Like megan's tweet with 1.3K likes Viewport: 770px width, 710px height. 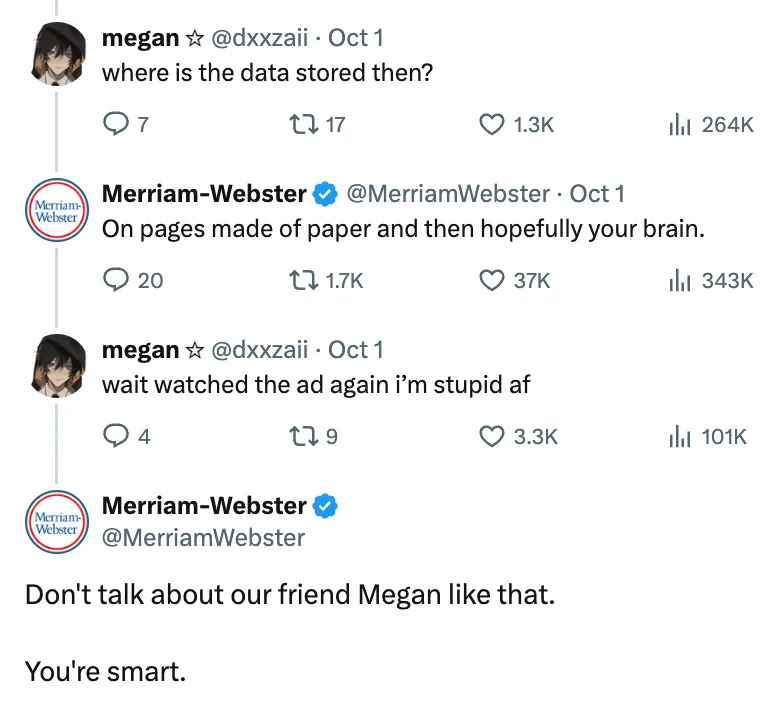491,124
